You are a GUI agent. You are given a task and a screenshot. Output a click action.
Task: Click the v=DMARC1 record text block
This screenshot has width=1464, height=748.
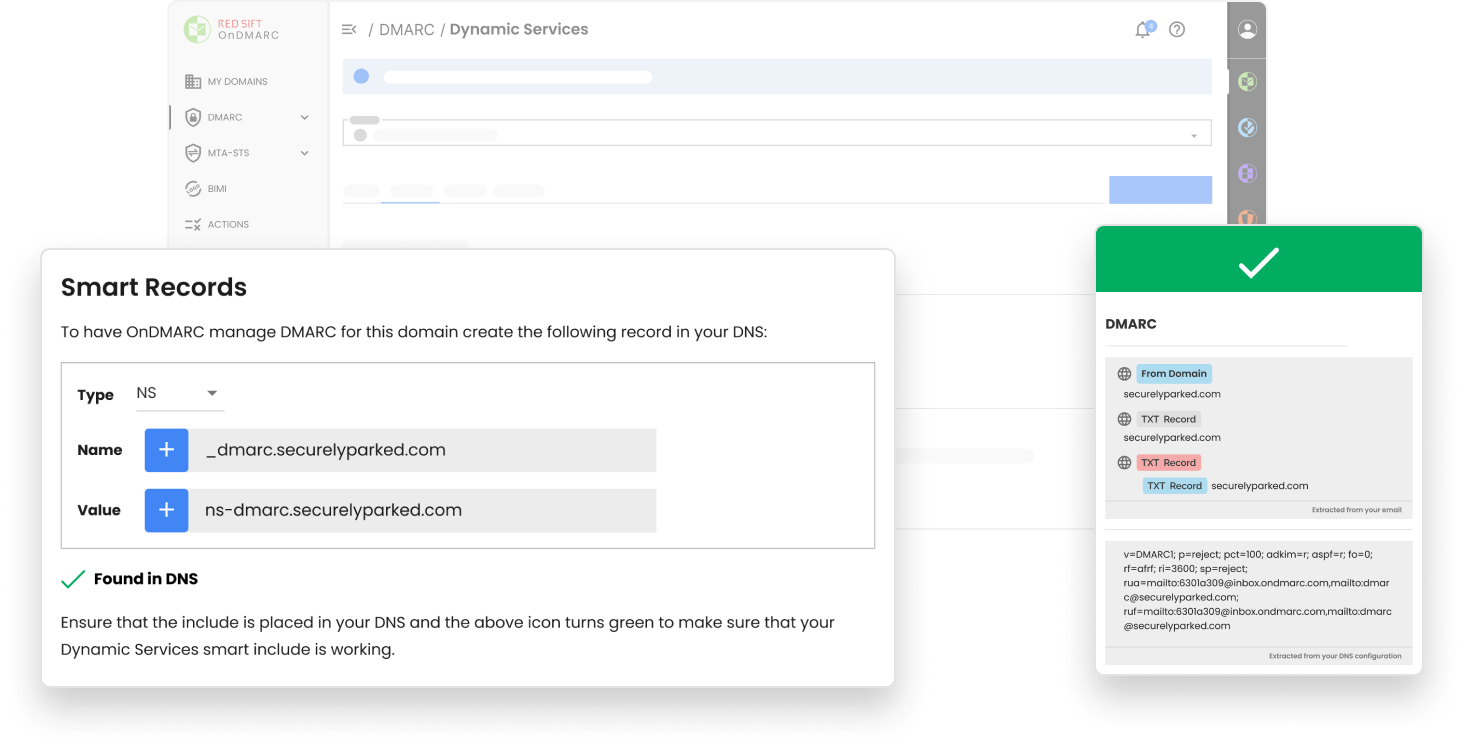pos(1258,590)
